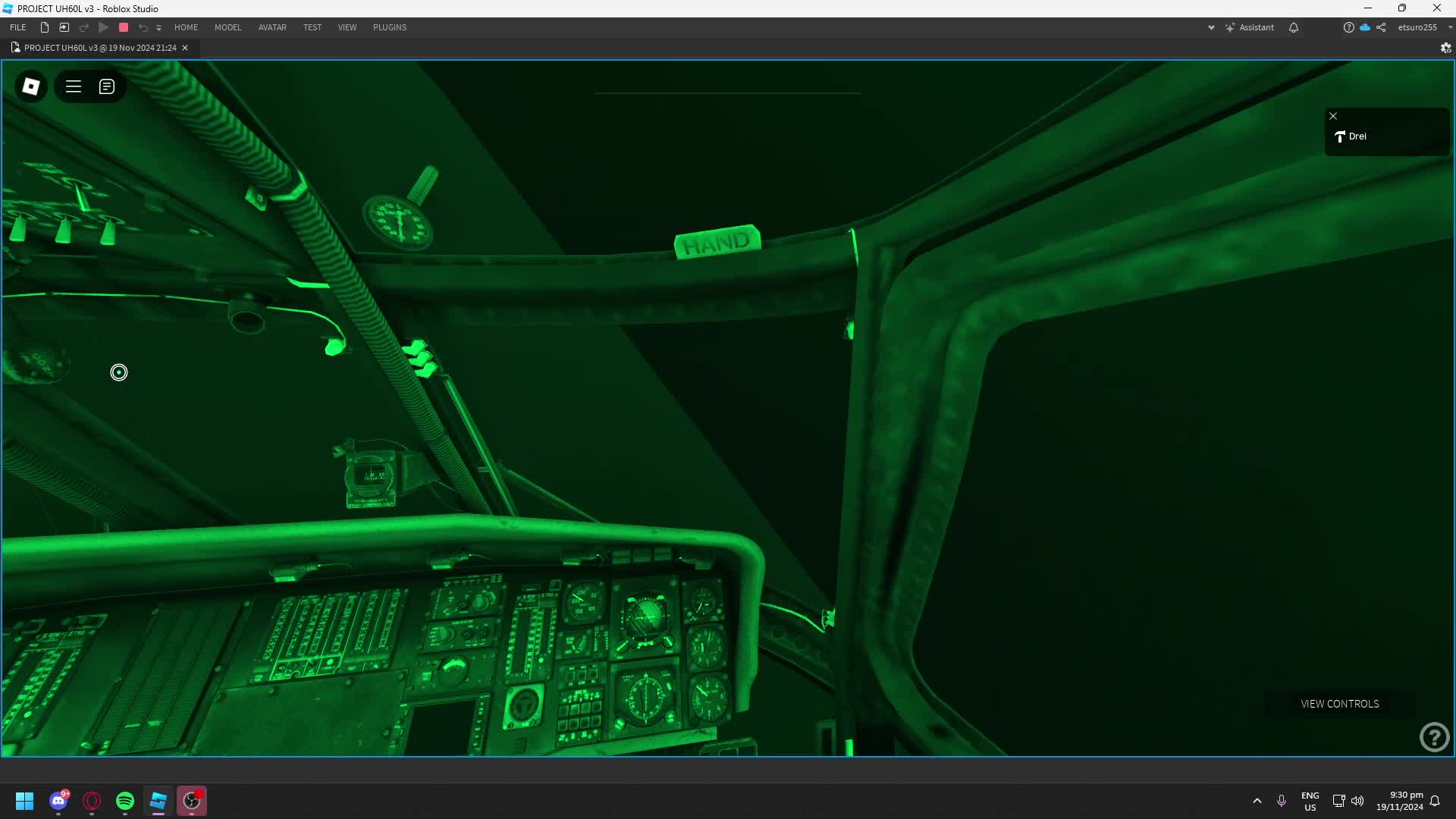Click the round help question button

pos(1434,737)
